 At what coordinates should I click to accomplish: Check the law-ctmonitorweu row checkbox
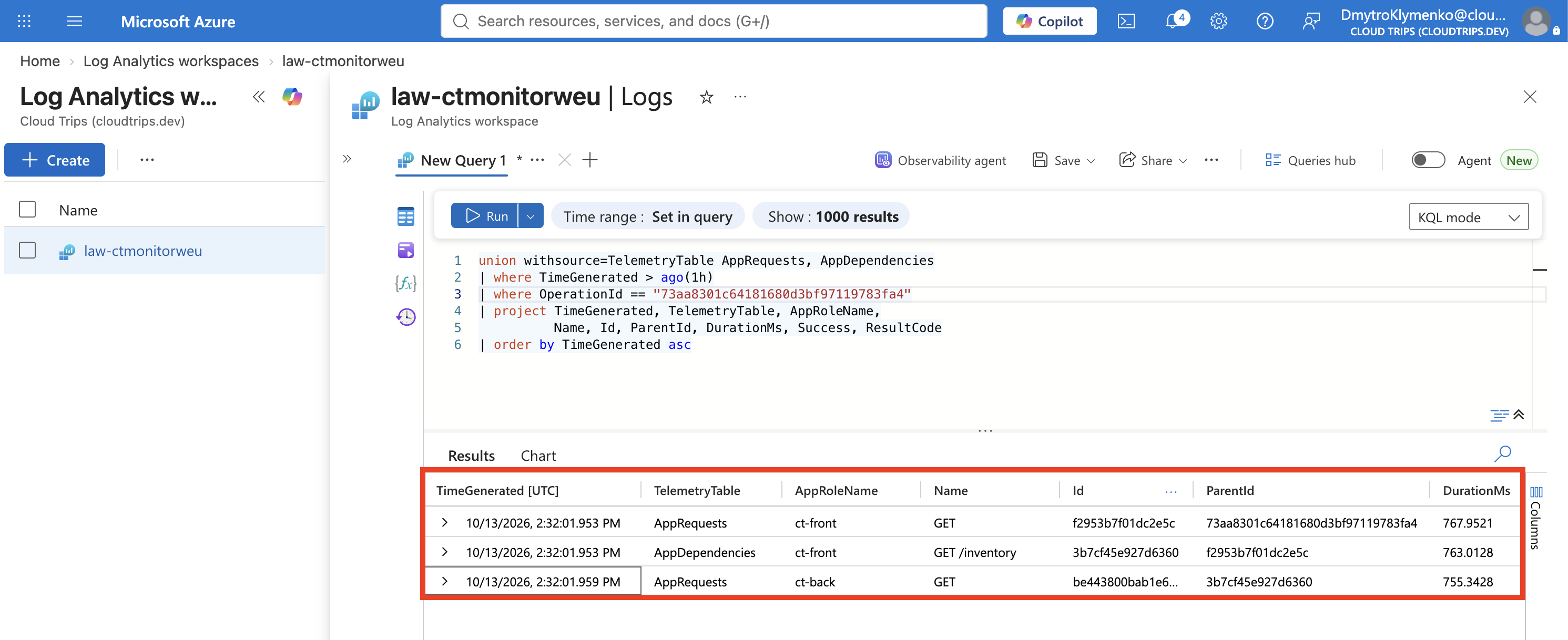point(27,250)
